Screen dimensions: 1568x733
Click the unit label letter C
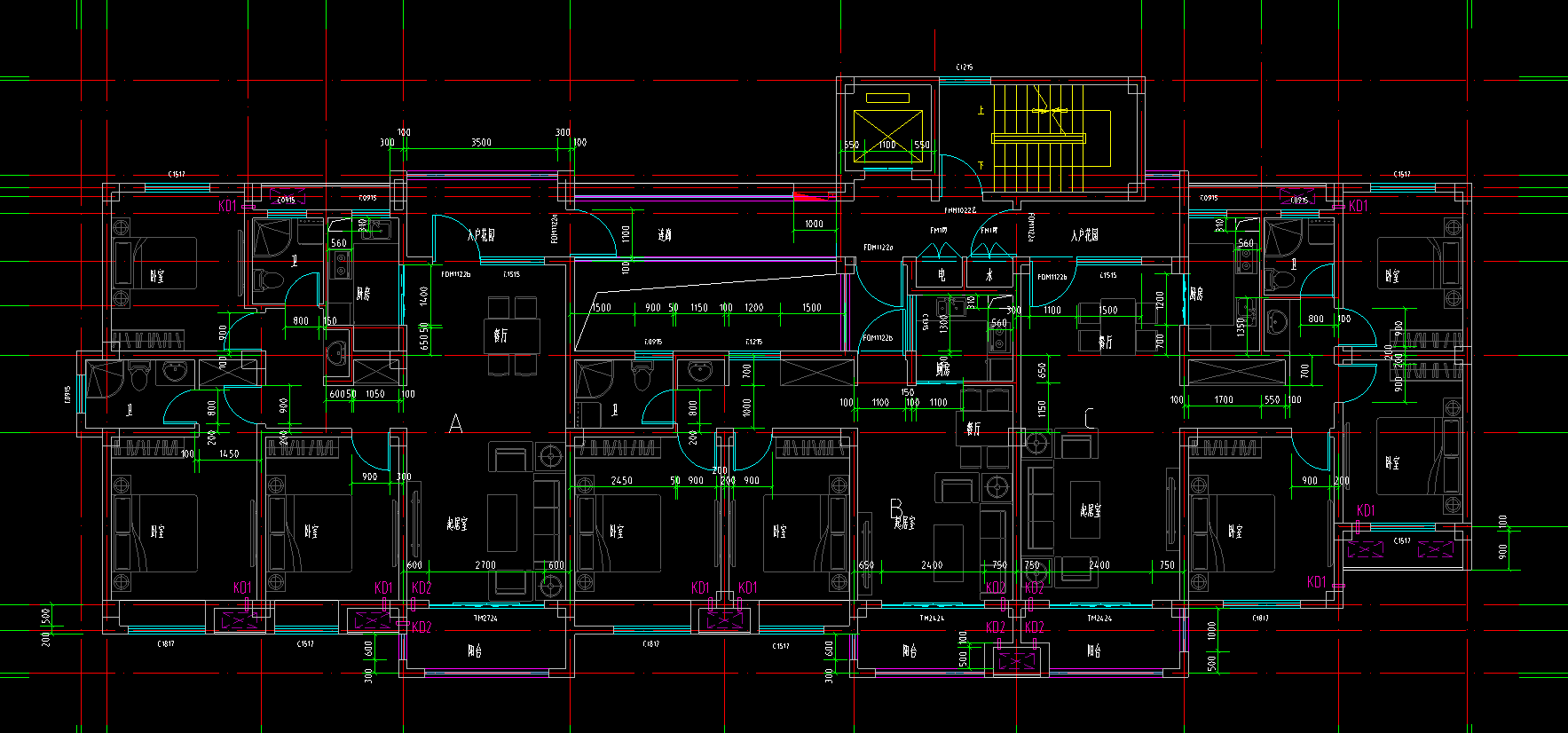(x=1089, y=417)
